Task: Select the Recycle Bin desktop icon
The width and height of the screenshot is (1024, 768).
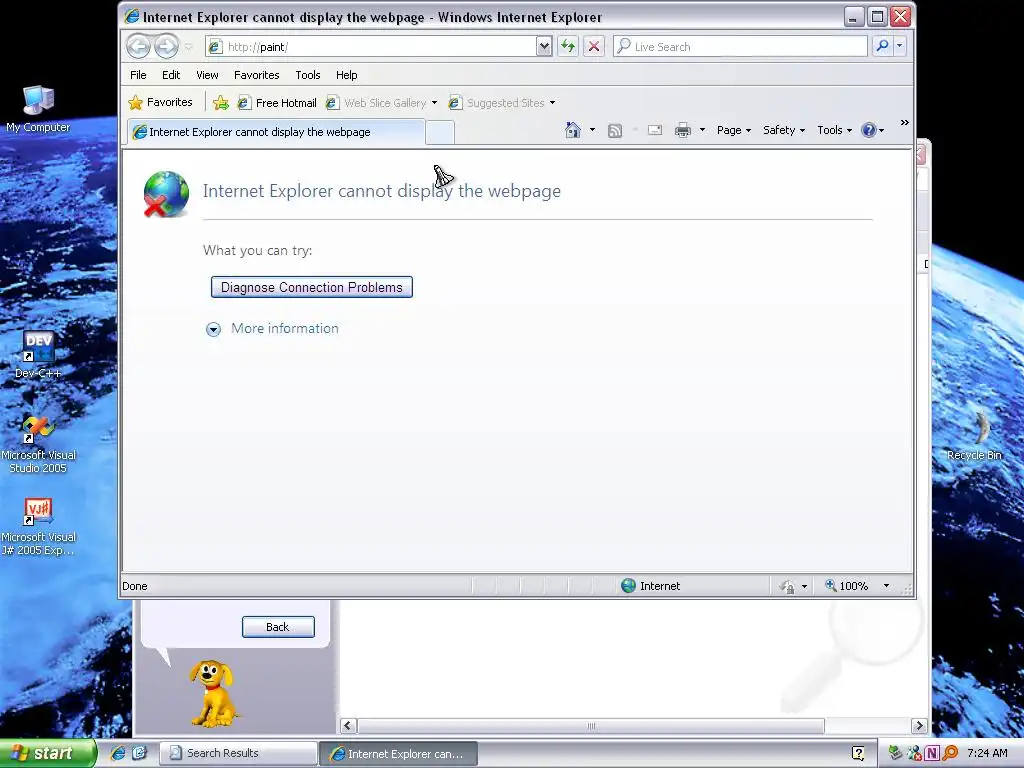Action: click(x=974, y=436)
